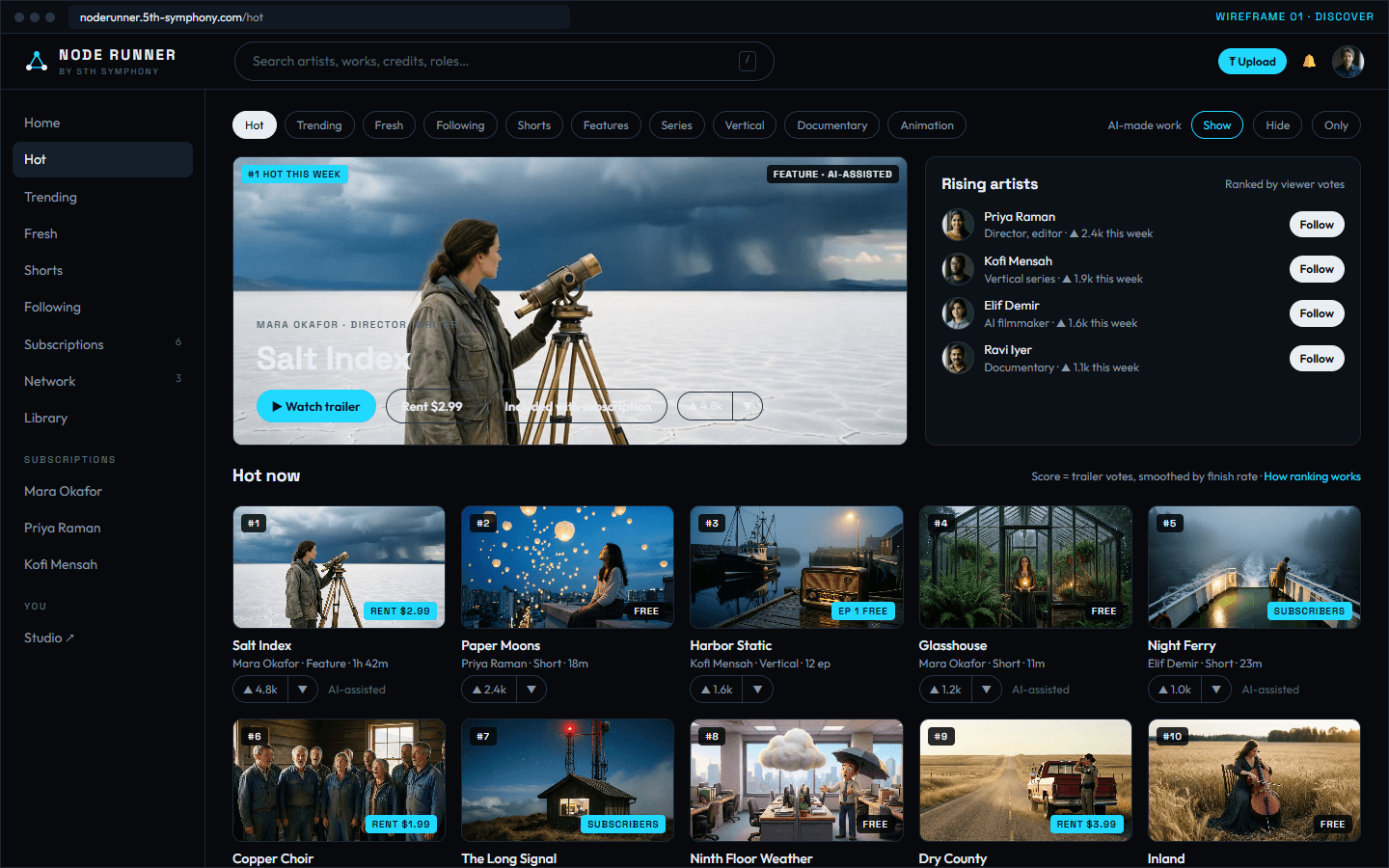Open Studio external link in sidebar
This screenshot has height=868, width=1389.
click(102, 637)
